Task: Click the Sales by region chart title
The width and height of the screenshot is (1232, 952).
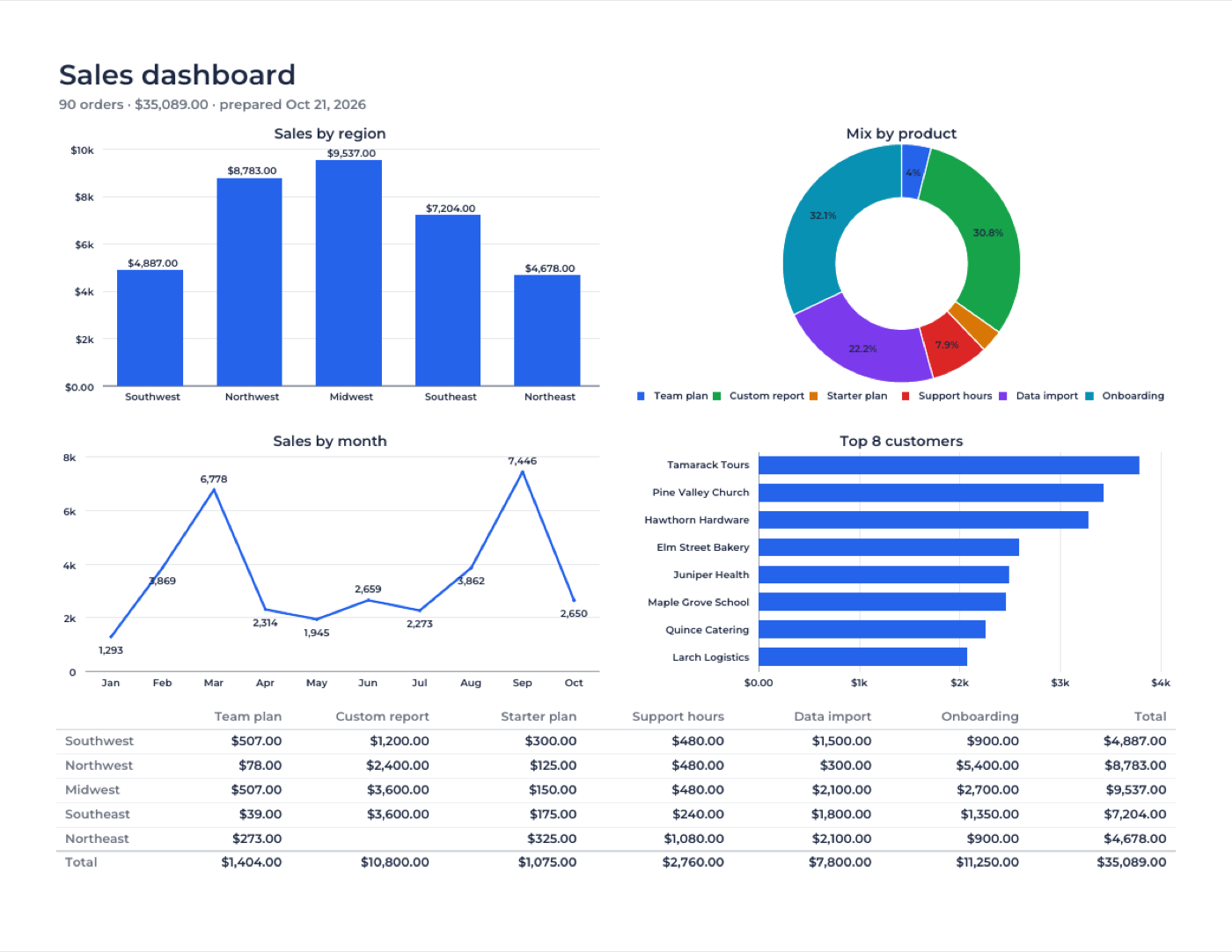Action: tap(330, 134)
